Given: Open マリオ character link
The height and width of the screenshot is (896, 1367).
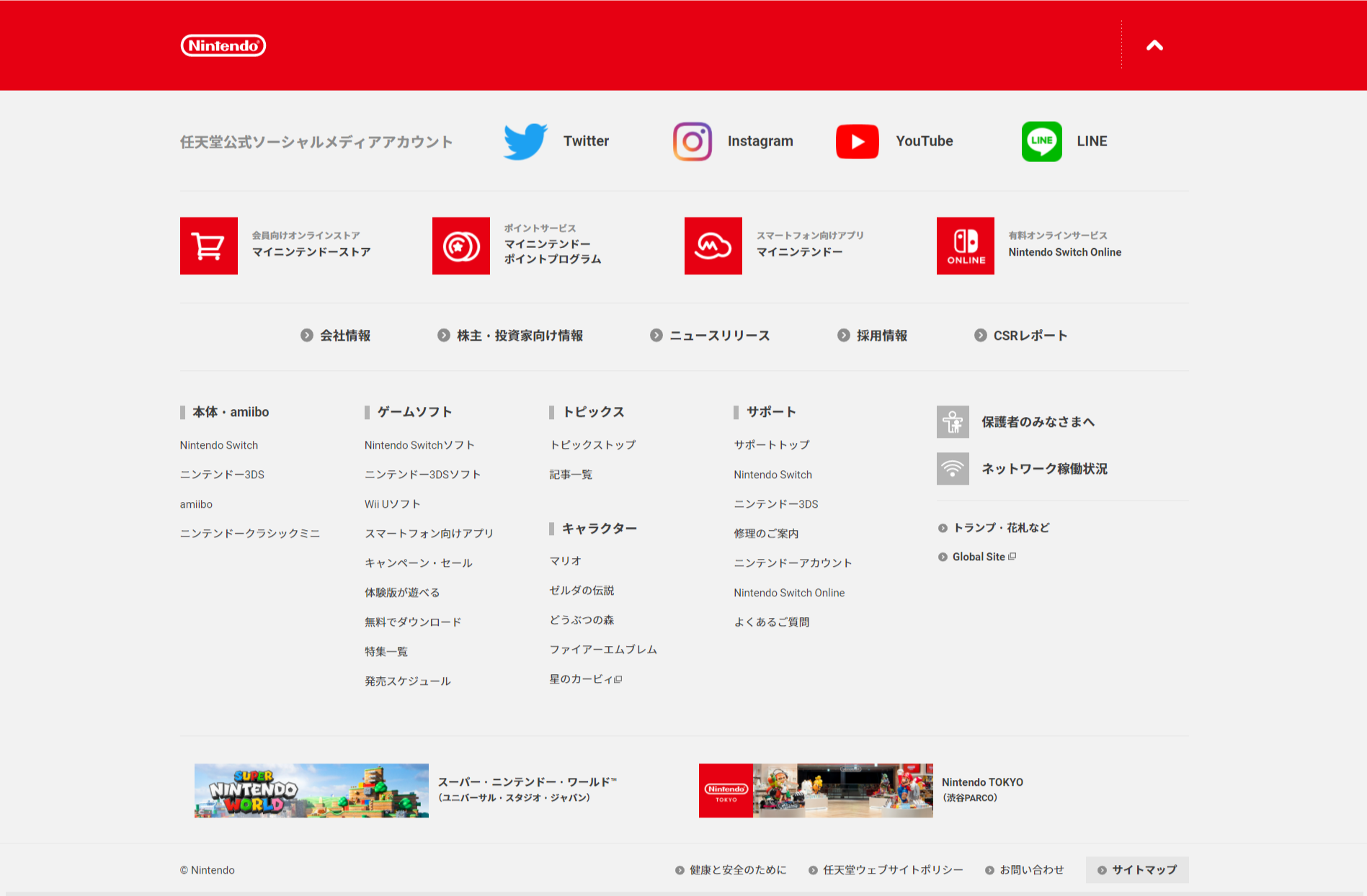Looking at the screenshot, I should coord(566,561).
